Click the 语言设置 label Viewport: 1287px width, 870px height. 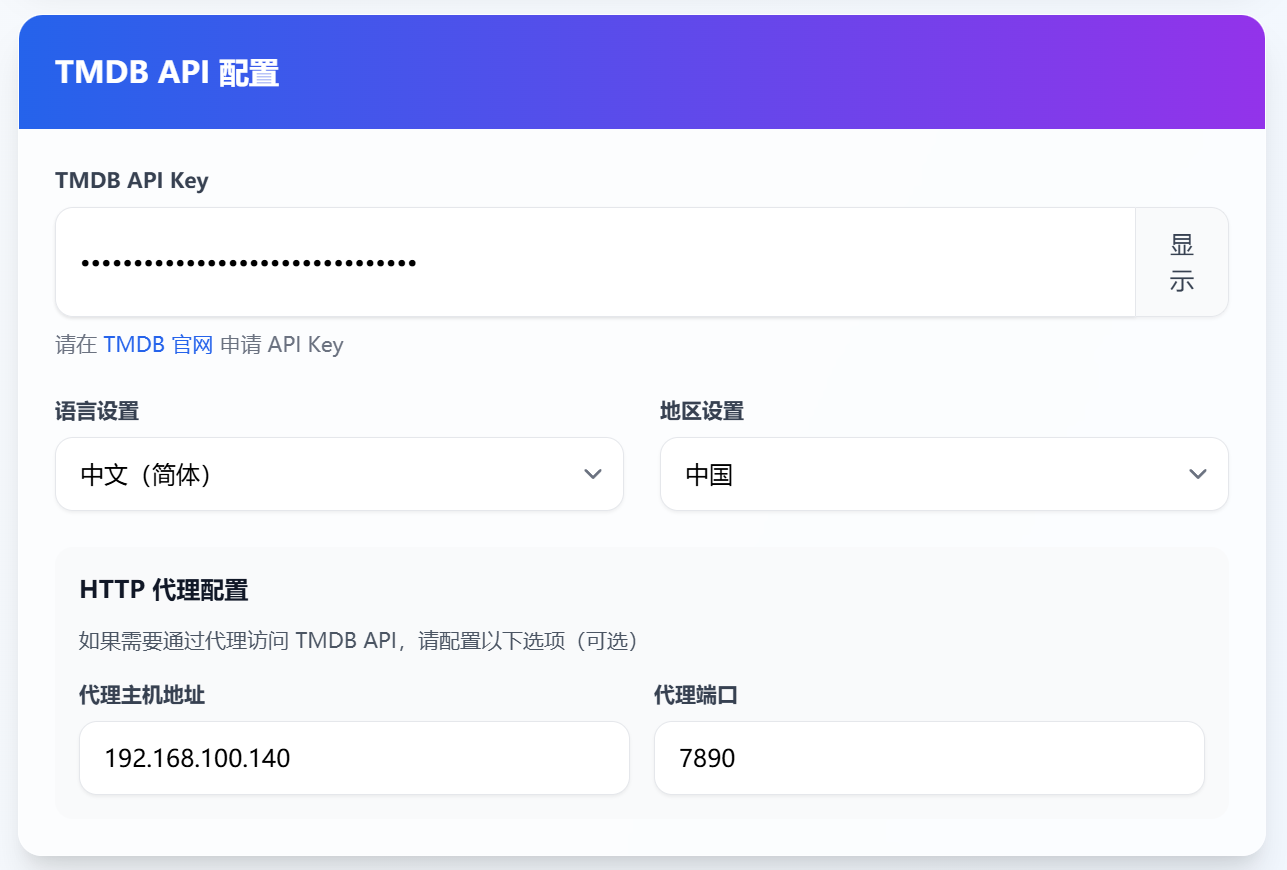pyautogui.click(x=97, y=411)
